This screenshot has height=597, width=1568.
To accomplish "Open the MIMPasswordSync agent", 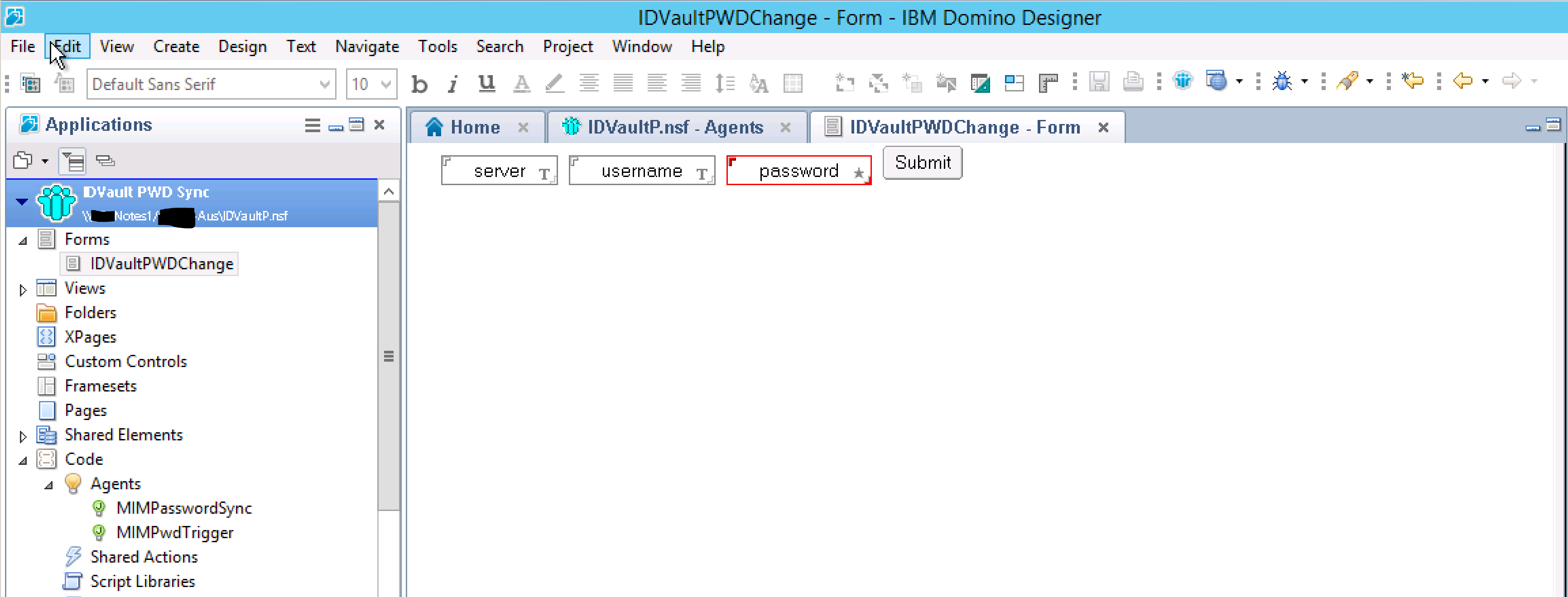I will click(183, 508).
